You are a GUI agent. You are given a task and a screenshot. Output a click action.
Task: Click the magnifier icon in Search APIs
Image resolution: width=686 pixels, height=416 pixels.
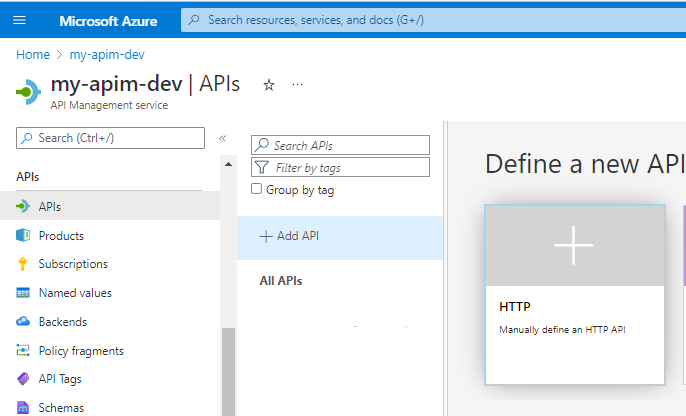(x=262, y=145)
